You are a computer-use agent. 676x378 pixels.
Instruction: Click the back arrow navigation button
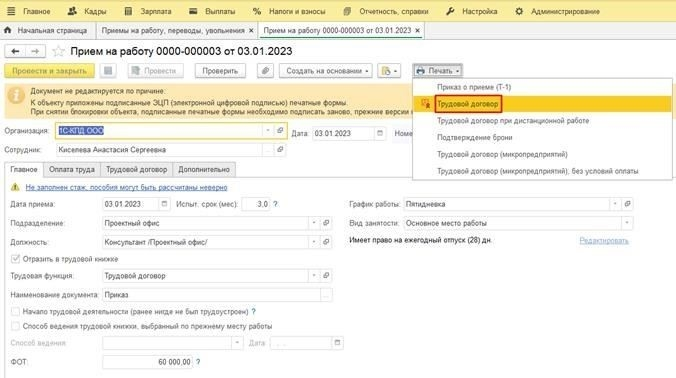click(15, 51)
